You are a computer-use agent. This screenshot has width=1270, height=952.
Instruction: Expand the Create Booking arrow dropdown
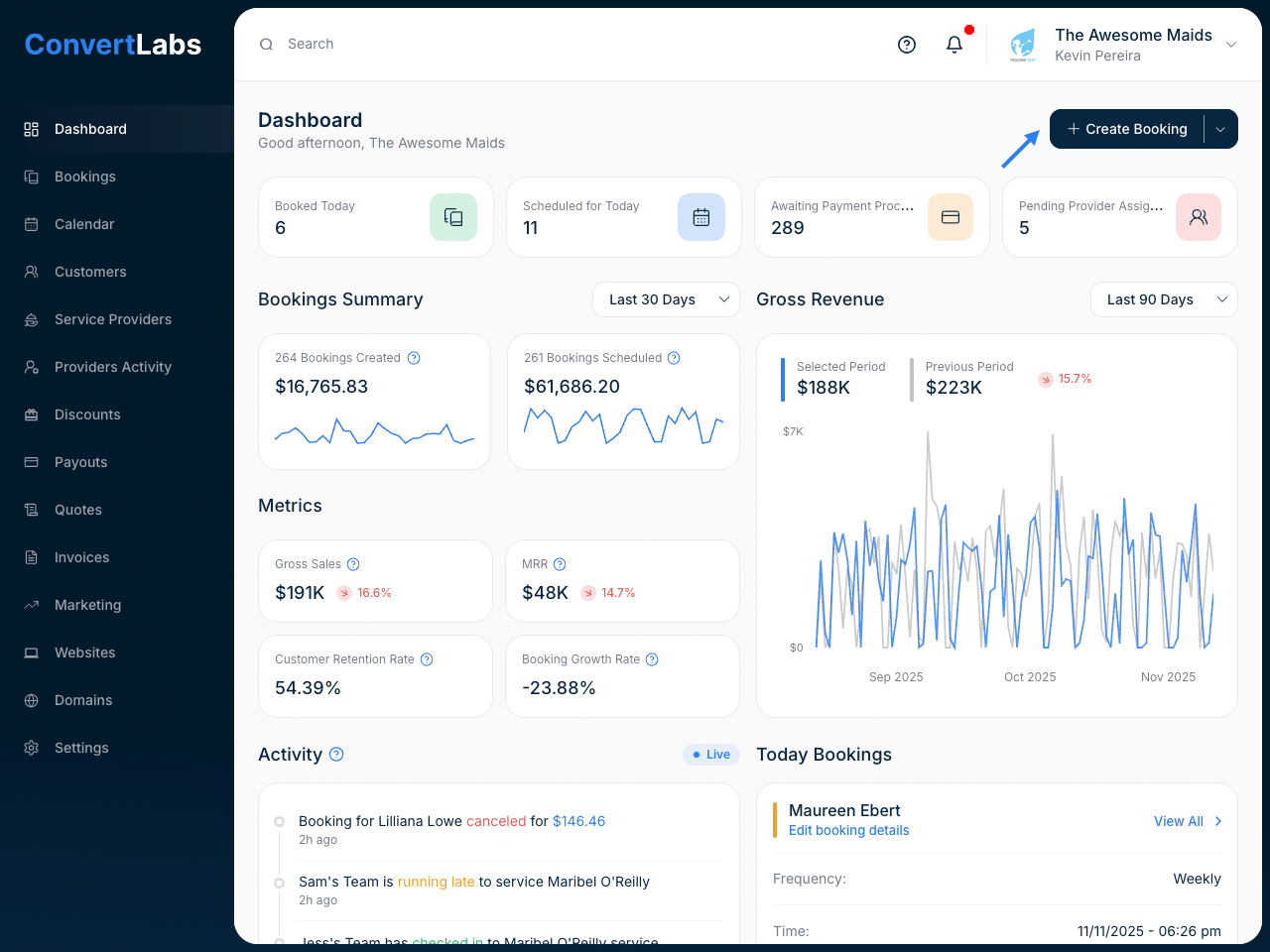1220,129
